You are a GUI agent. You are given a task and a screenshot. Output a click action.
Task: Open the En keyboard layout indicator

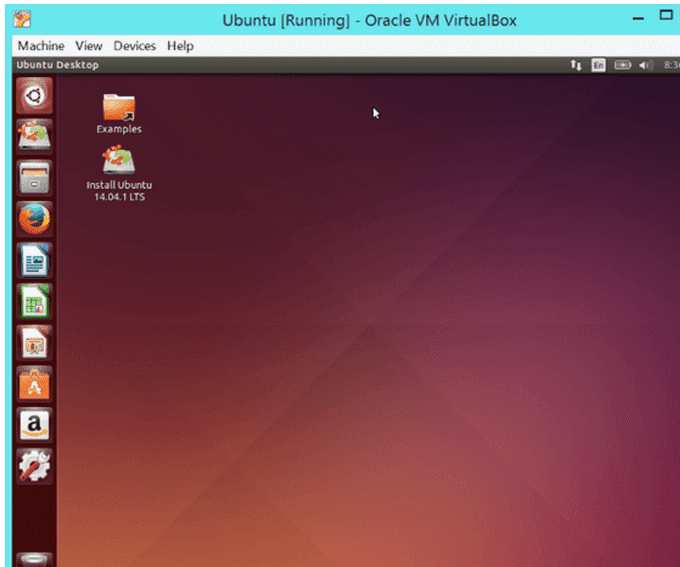tap(598, 65)
